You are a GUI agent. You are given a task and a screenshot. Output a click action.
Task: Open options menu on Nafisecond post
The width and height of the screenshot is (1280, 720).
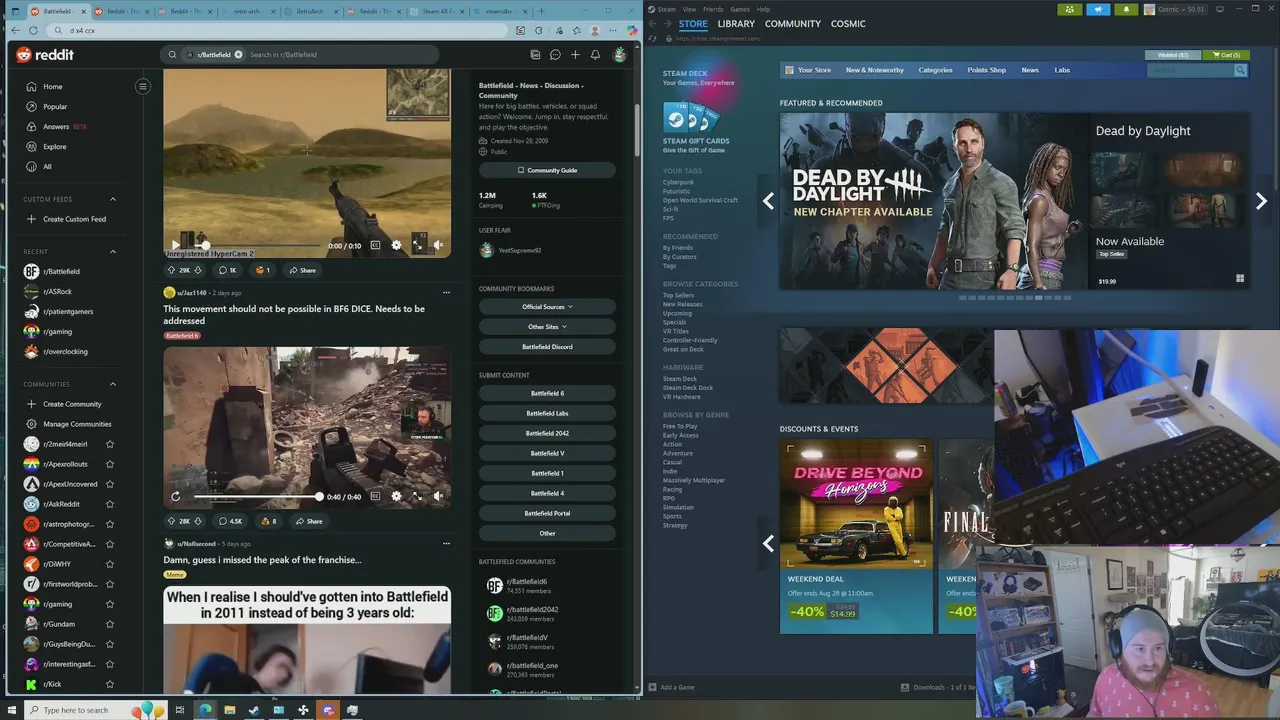coord(447,543)
